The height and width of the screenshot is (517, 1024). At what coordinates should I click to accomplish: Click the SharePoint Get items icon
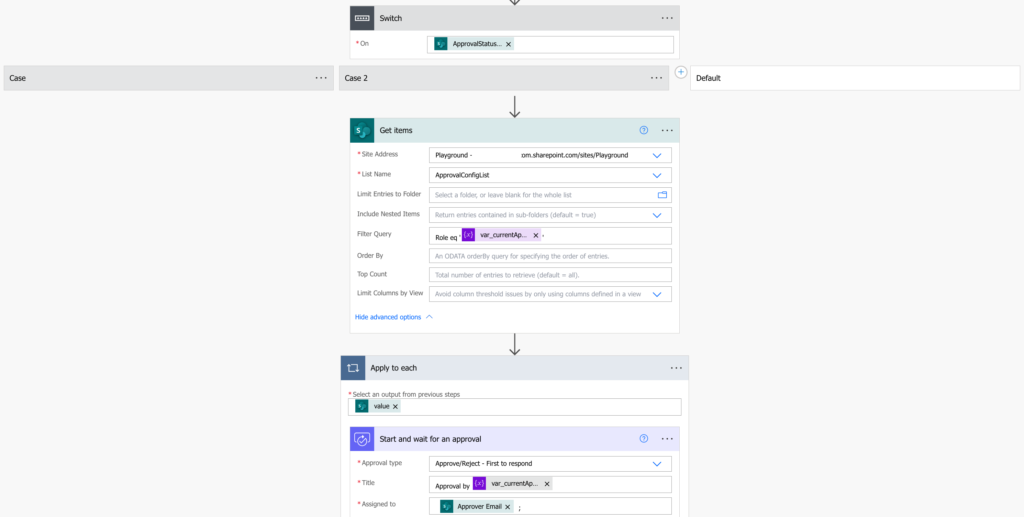coord(361,131)
